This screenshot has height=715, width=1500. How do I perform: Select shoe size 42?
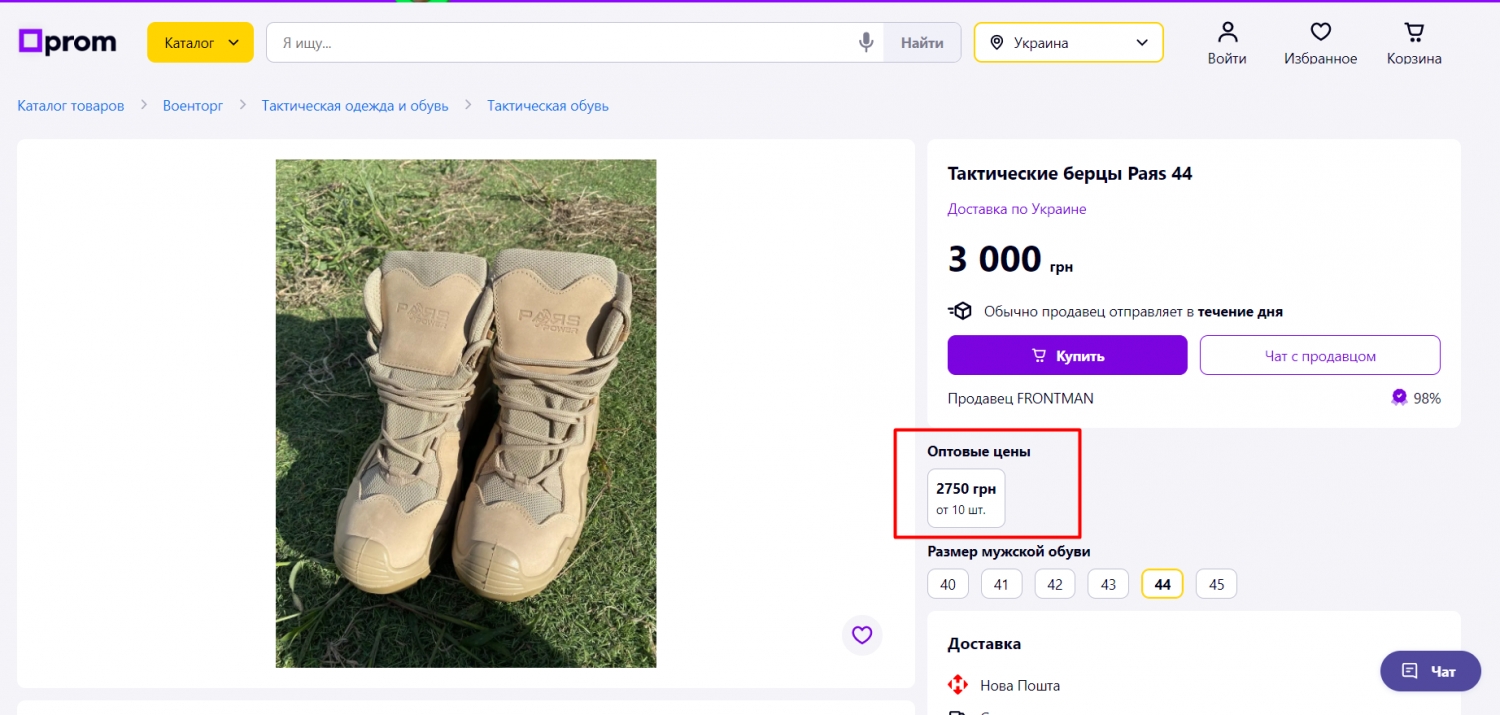coord(1055,584)
